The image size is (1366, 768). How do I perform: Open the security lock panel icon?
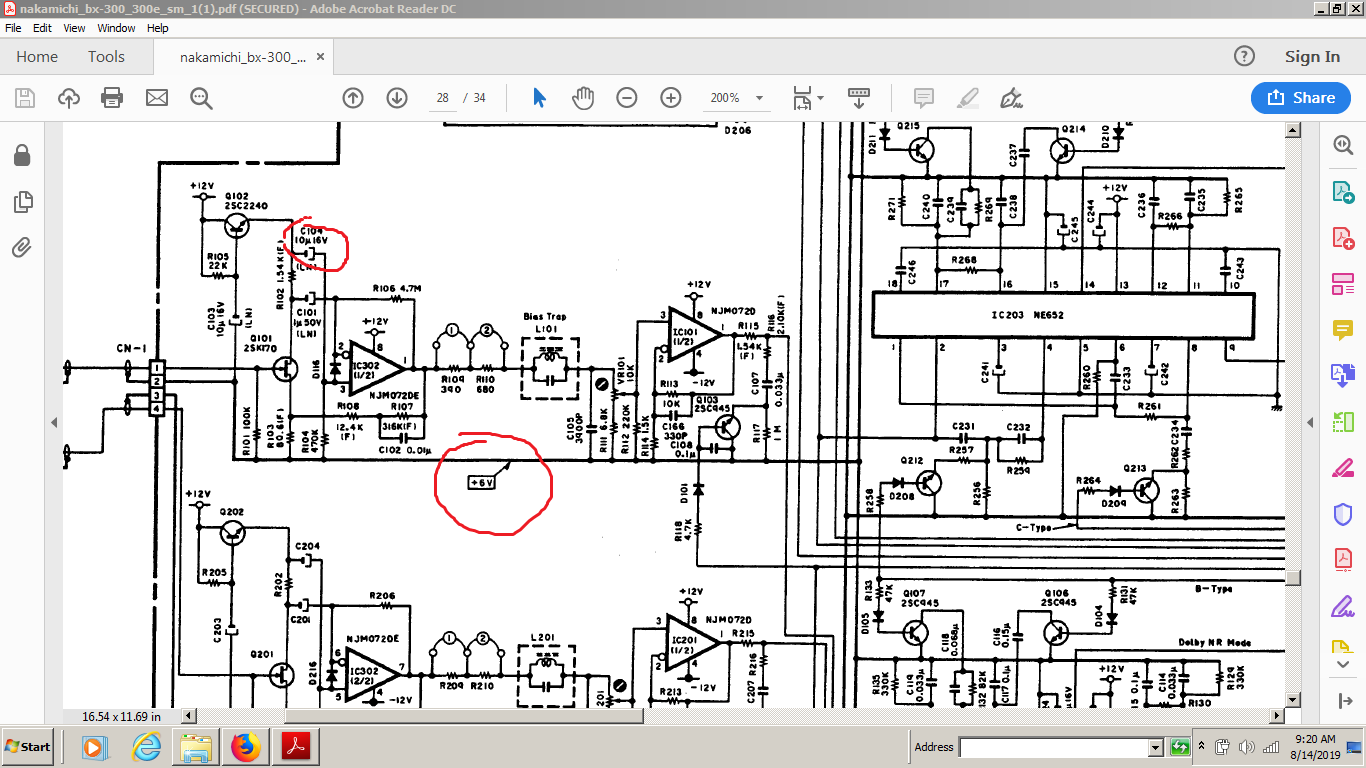pyautogui.click(x=22, y=156)
